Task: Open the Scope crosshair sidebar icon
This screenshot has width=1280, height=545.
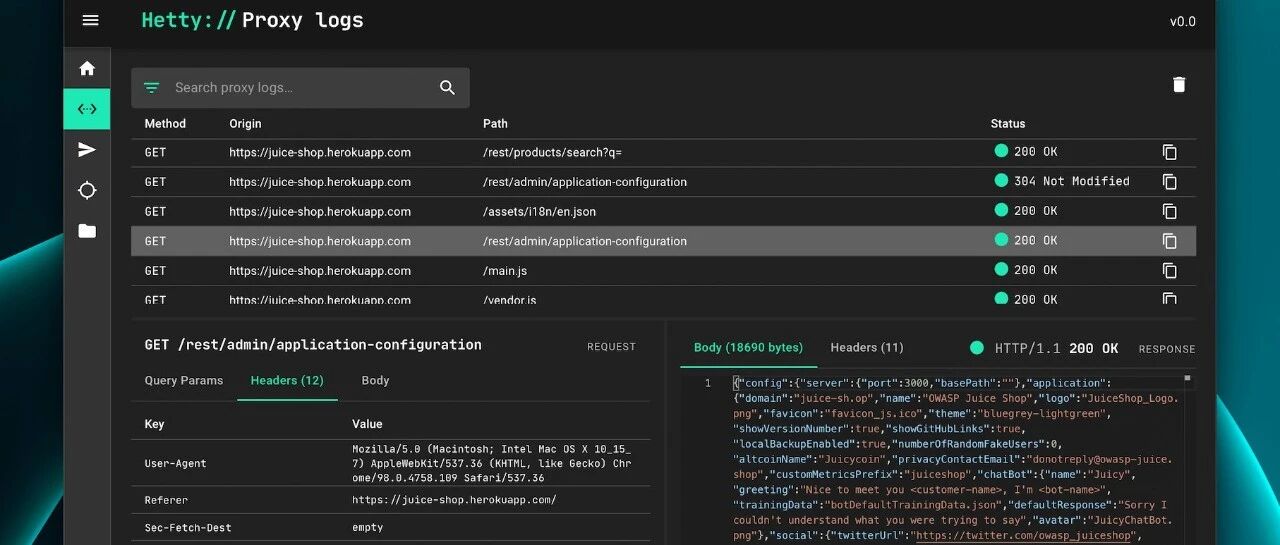Action: [87, 190]
